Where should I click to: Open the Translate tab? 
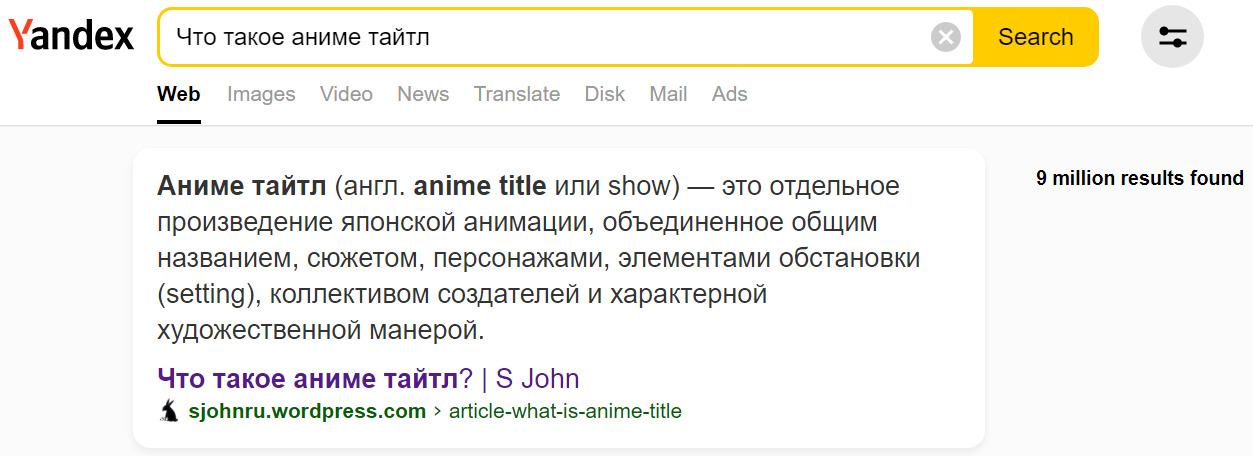click(516, 94)
